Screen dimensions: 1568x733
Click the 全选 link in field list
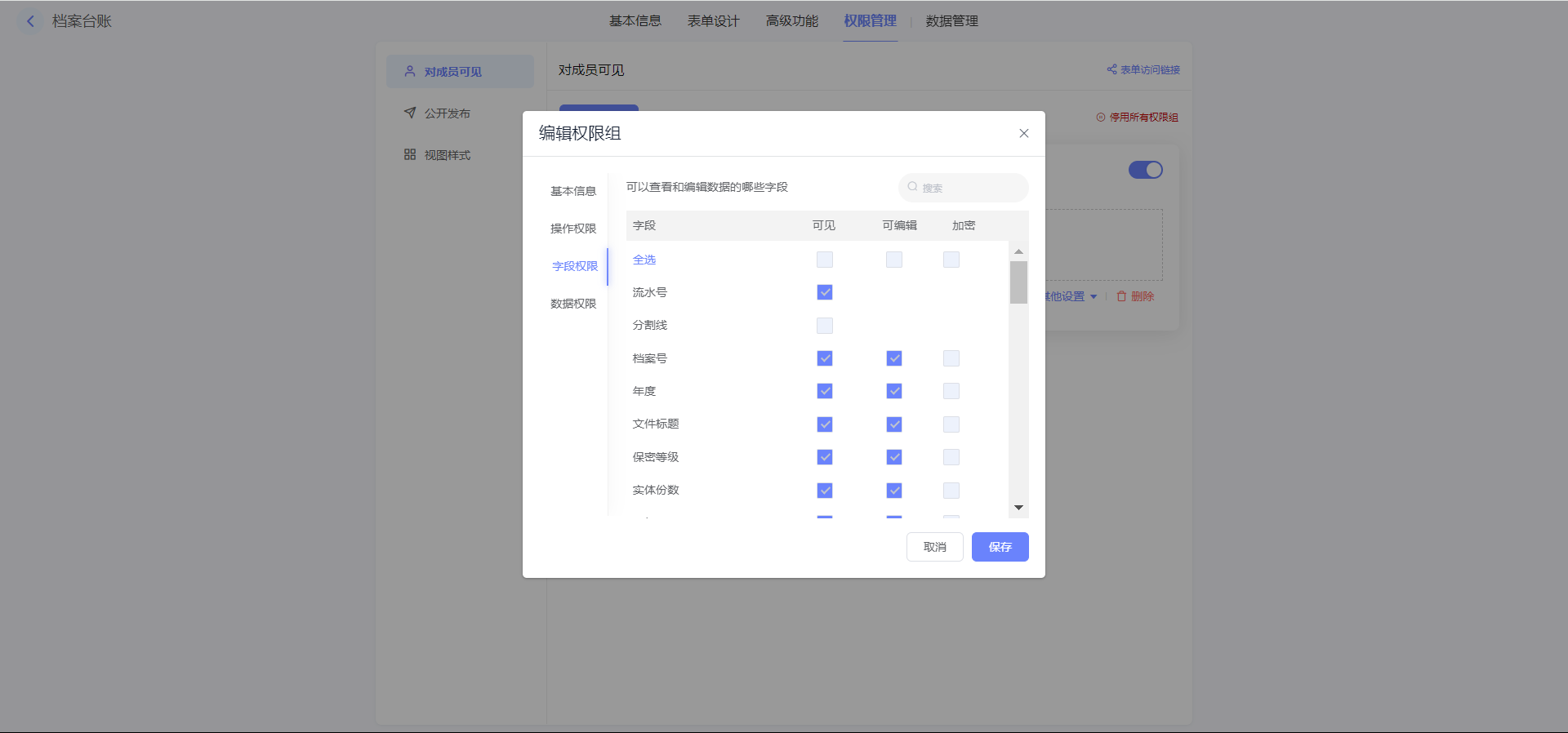pyautogui.click(x=644, y=260)
